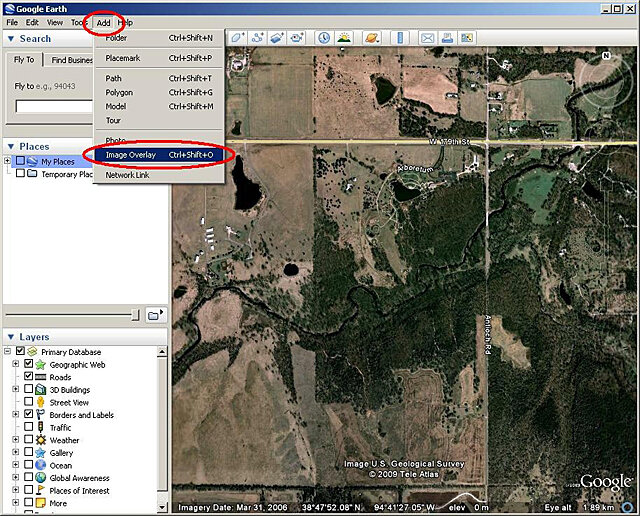640x516 pixels.
Task: Expand the Gallery layer tree node
Action: click(16, 453)
